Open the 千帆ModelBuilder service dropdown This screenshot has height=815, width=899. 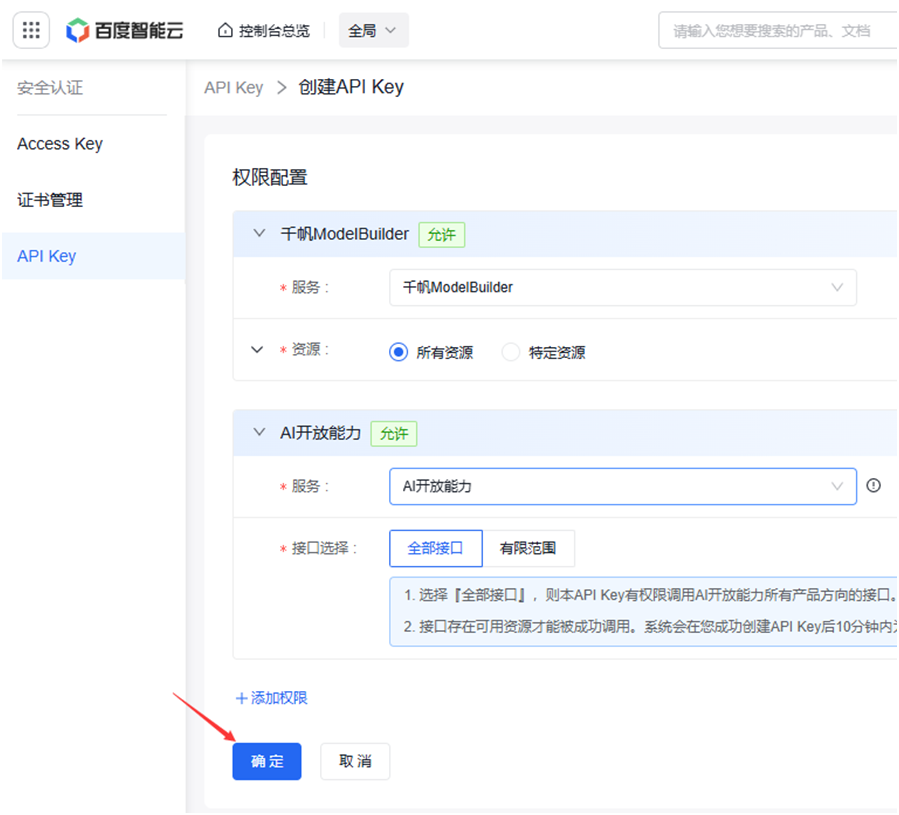[x=623, y=287]
